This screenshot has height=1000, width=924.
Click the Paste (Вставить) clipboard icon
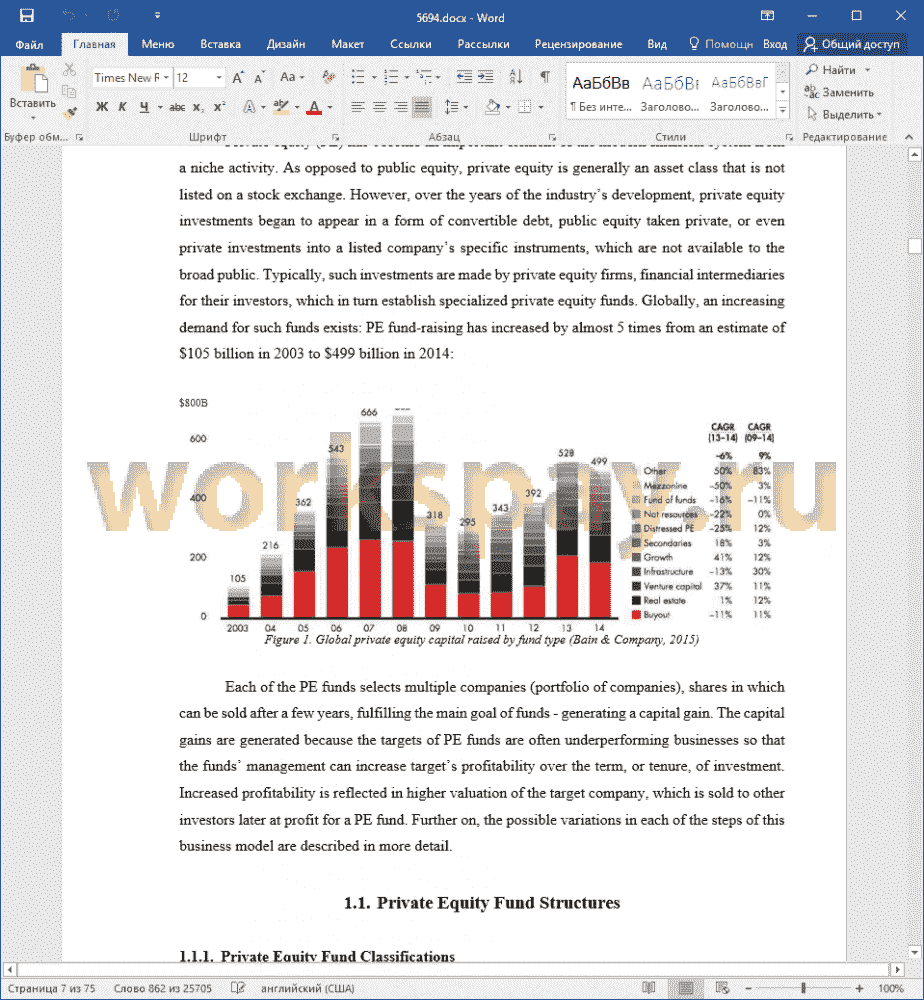tap(33, 80)
